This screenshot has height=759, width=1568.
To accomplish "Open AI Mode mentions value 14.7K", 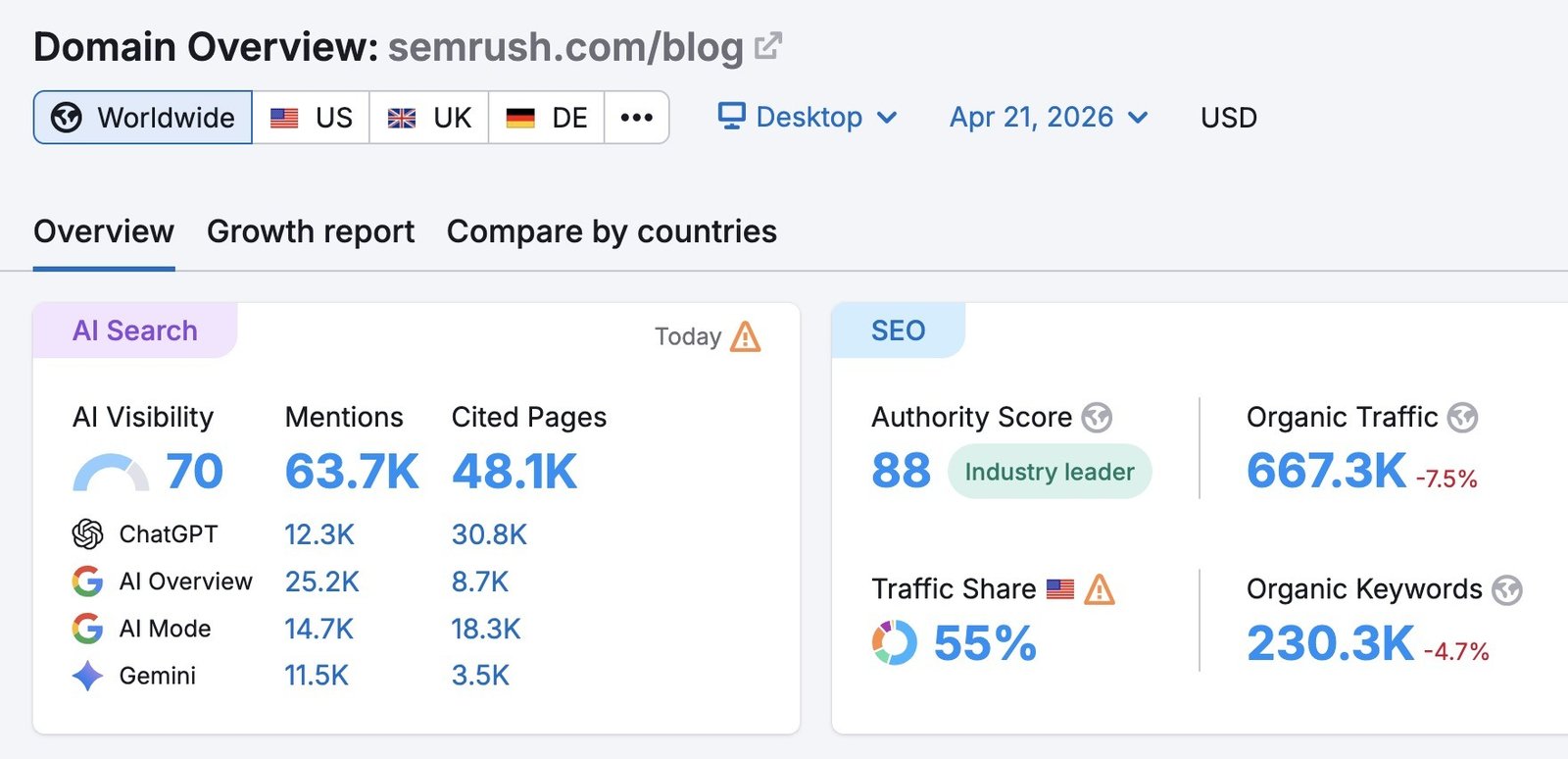I will [x=319, y=629].
